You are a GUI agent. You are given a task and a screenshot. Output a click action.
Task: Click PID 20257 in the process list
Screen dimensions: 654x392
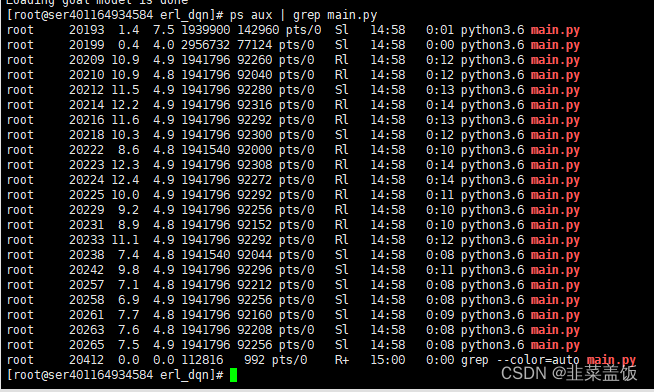coord(86,285)
